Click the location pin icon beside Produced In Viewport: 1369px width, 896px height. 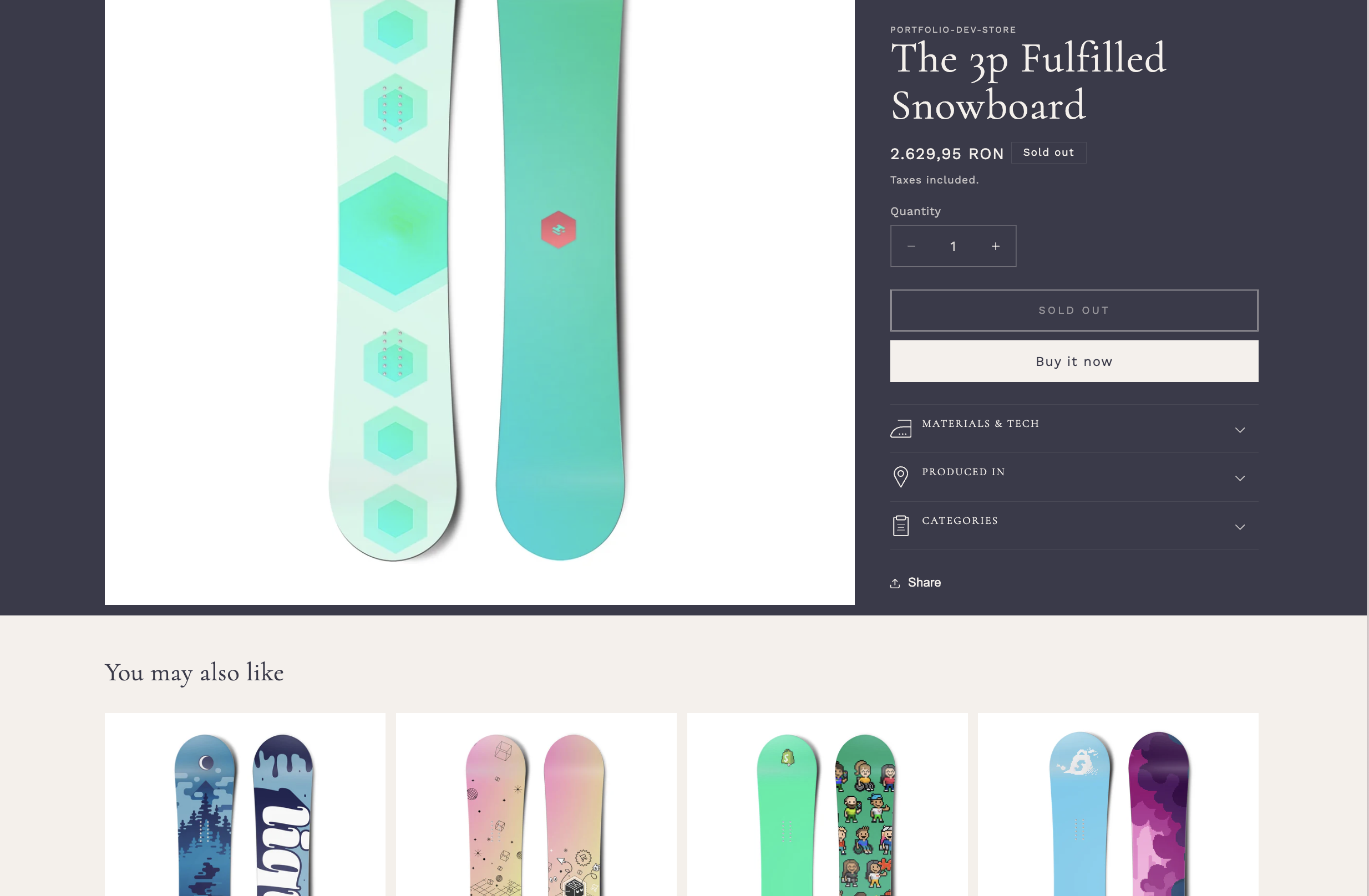901,477
